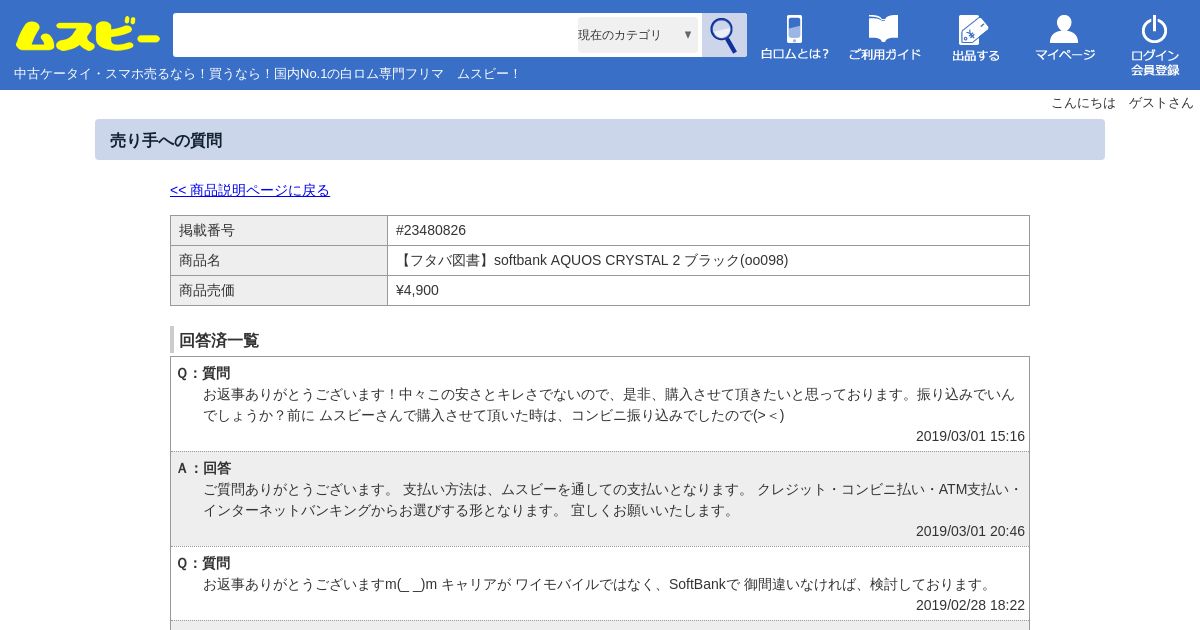The width and height of the screenshot is (1200, 630).
Task: Click question text mentioning ワイモバイル
Action: (x=598, y=584)
